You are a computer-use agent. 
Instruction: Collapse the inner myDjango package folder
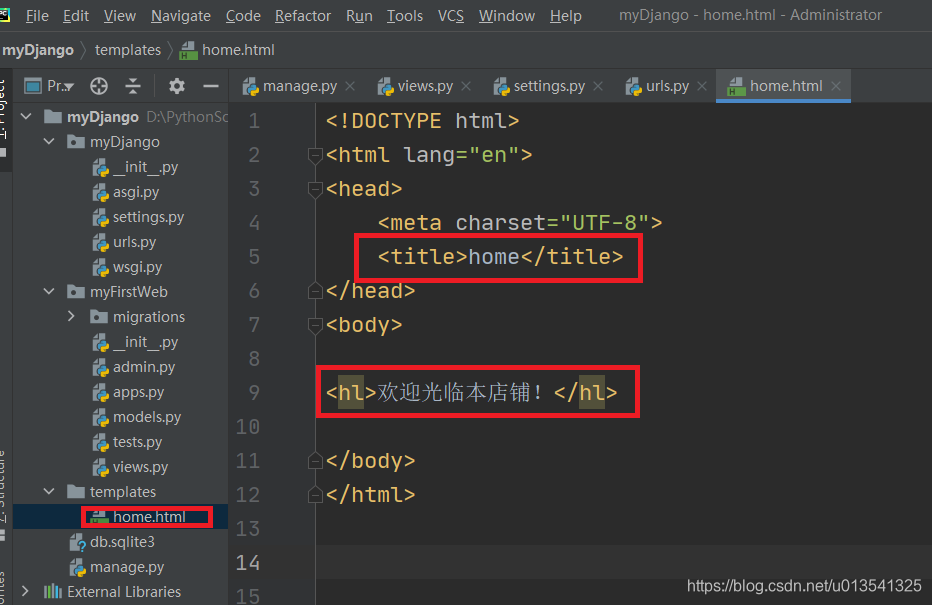tap(49, 141)
